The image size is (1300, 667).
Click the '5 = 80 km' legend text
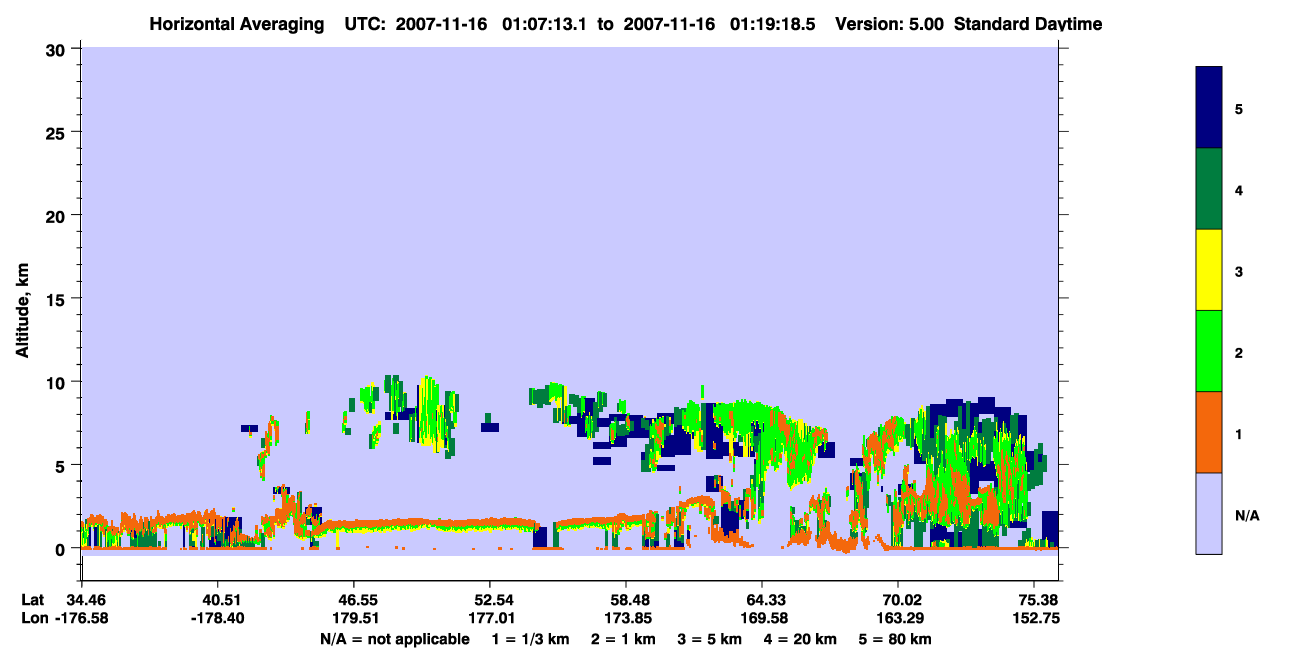coord(894,639)
